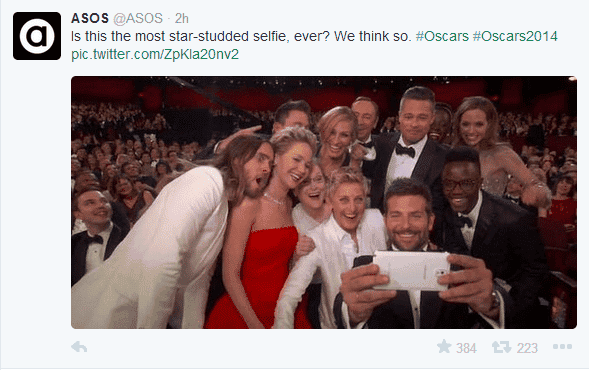View the 223 retweets count

click(527, 348)
